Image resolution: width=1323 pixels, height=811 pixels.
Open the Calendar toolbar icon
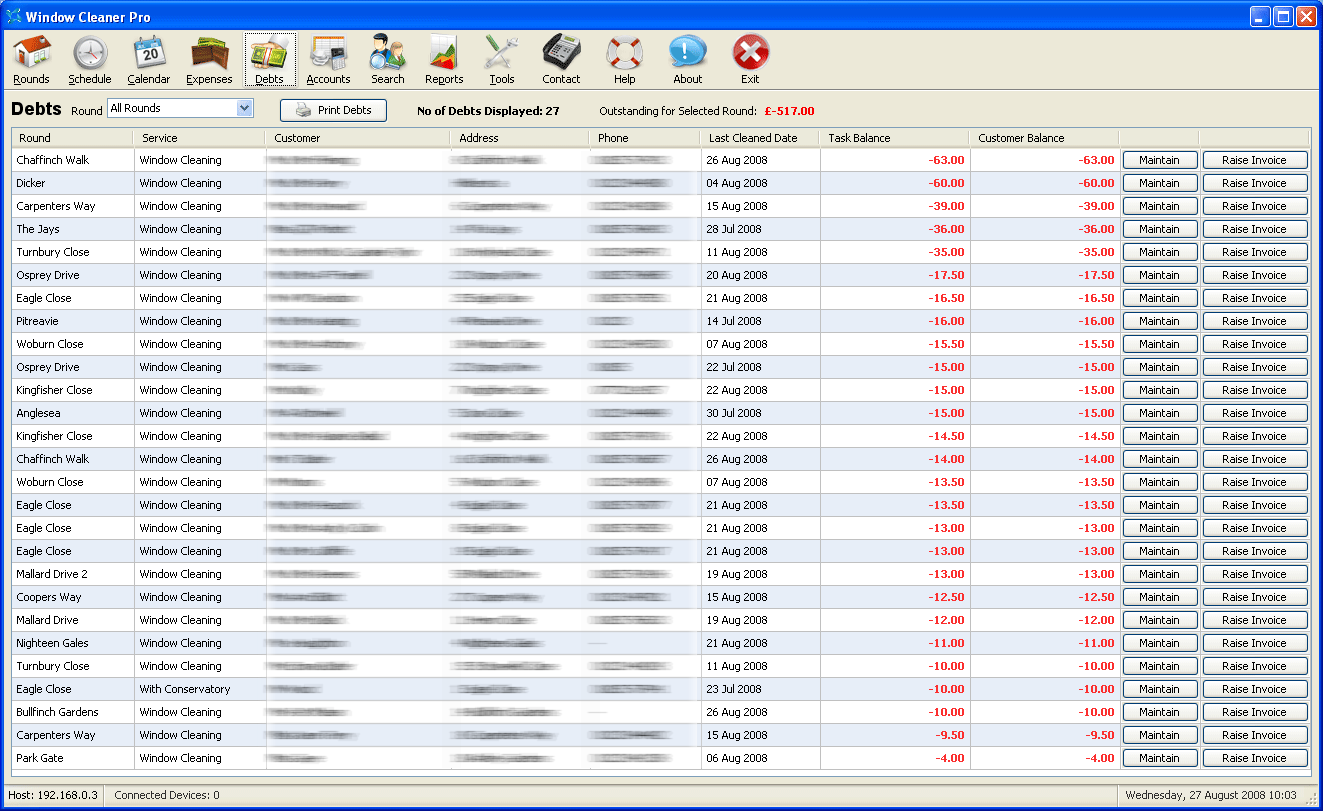click(x=148, y=52)
